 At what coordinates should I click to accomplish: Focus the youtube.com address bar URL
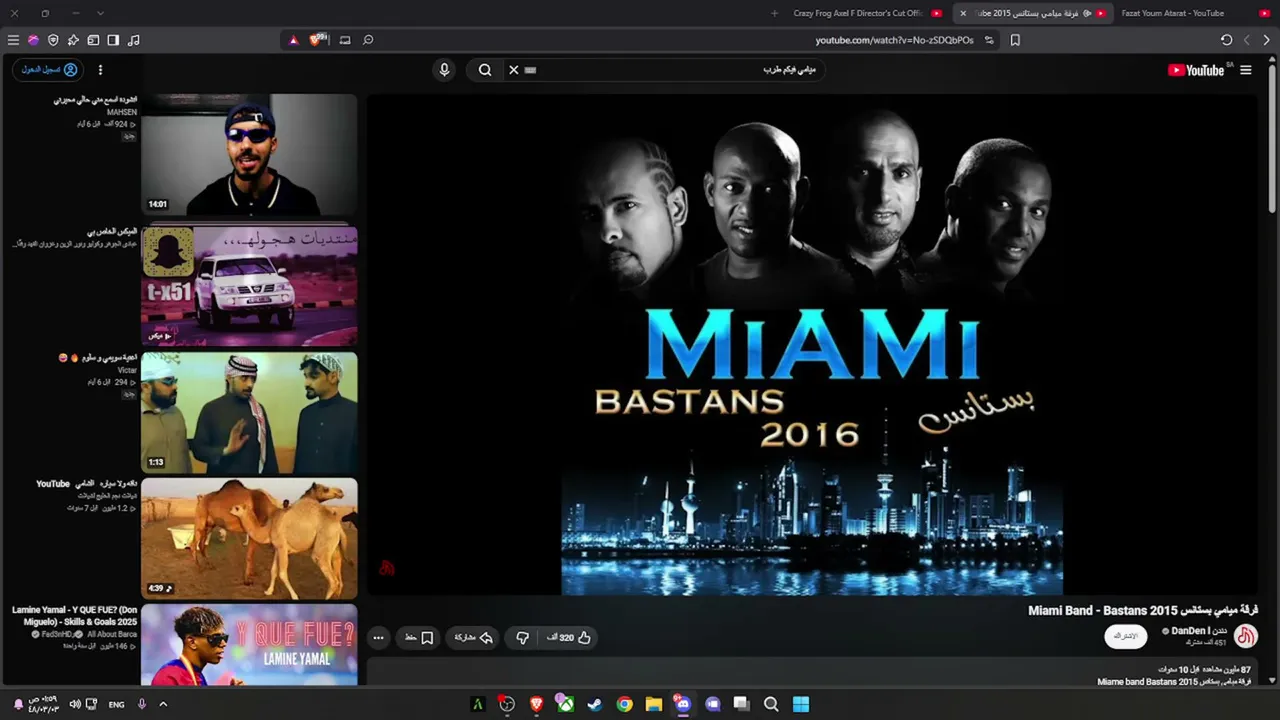[894, 40]
